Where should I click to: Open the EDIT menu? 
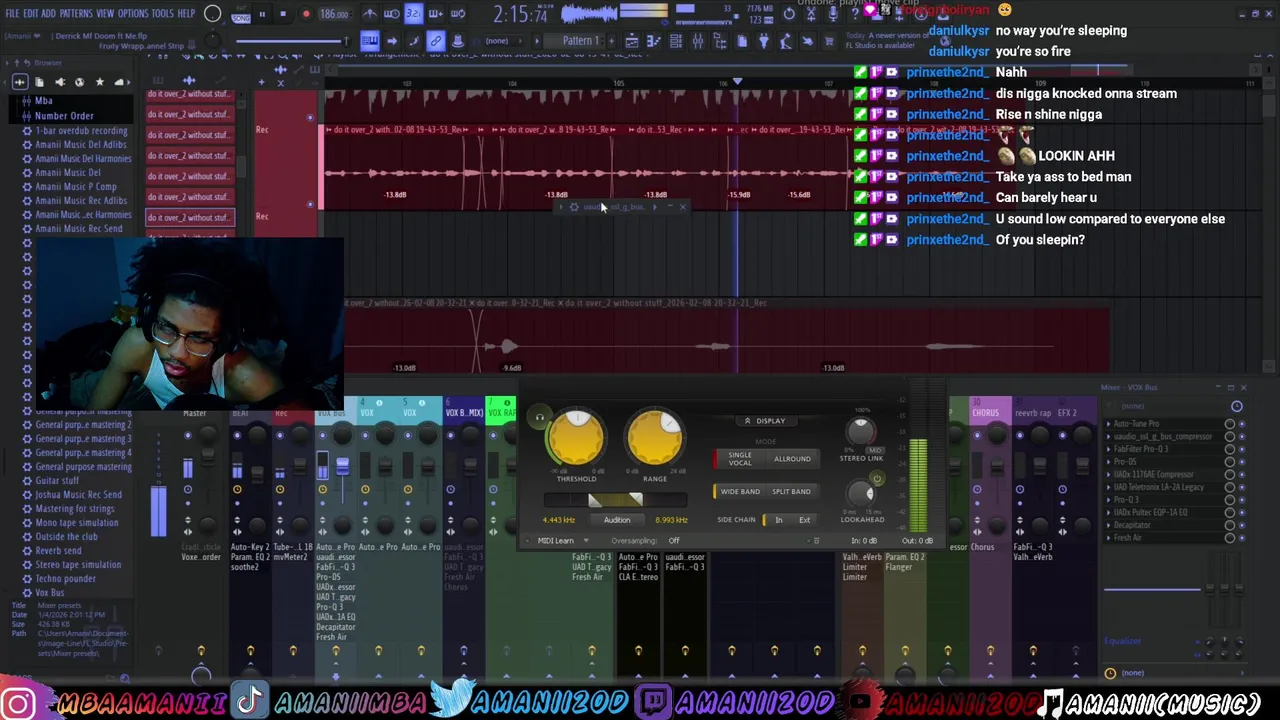31,14
